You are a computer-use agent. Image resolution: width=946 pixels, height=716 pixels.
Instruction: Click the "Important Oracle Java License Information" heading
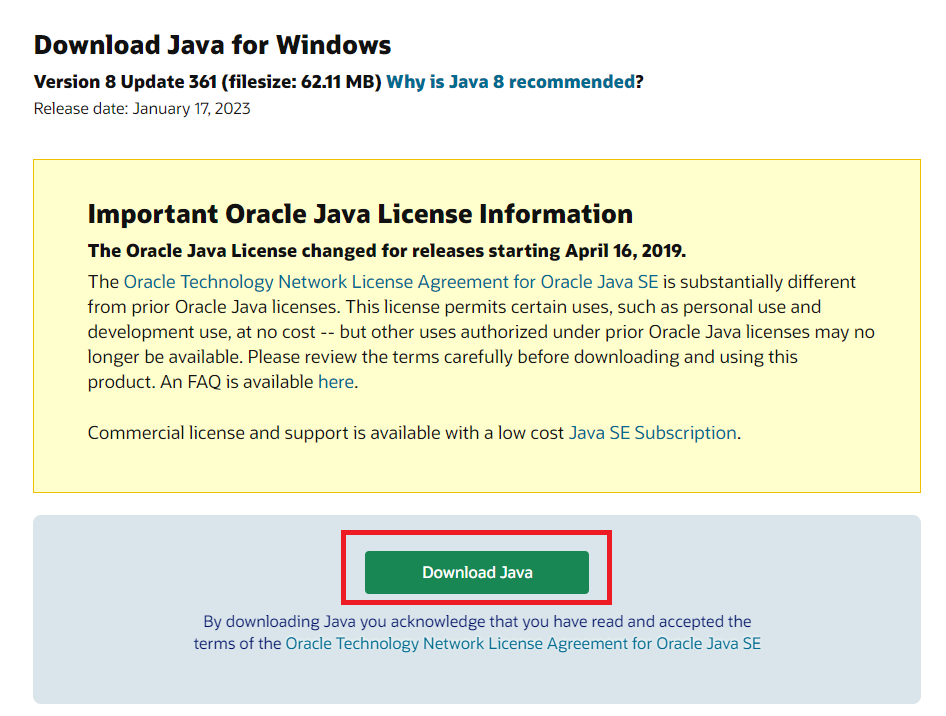tap(360, 214)
